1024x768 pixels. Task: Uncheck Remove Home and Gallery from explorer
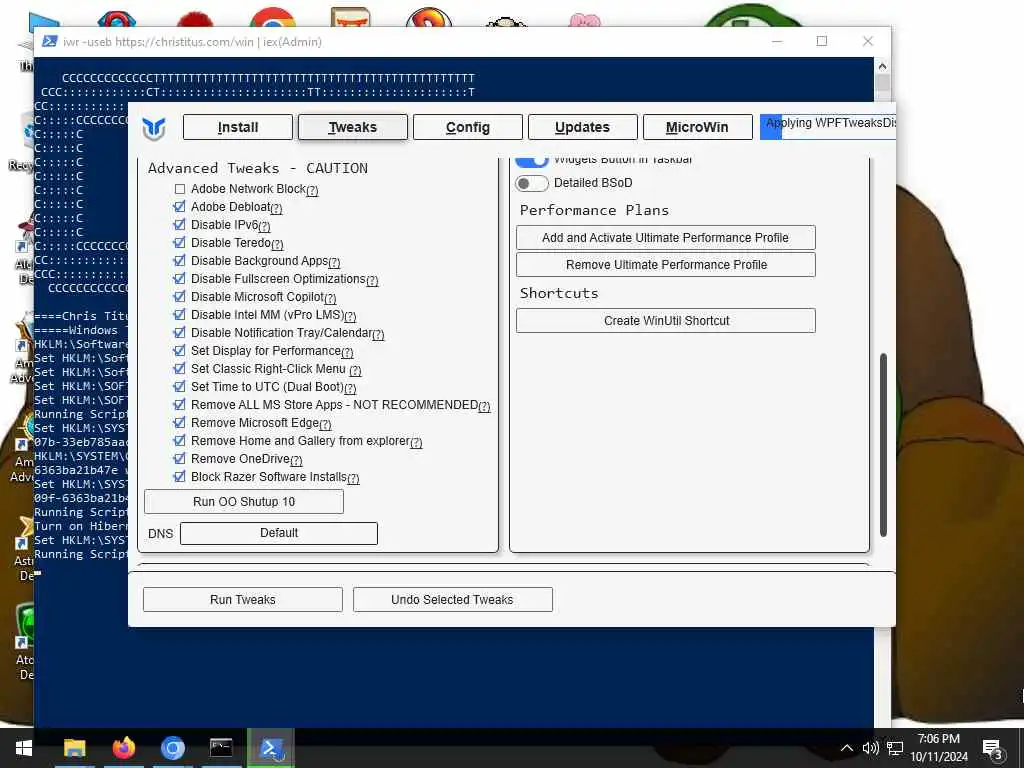[180, 441]
